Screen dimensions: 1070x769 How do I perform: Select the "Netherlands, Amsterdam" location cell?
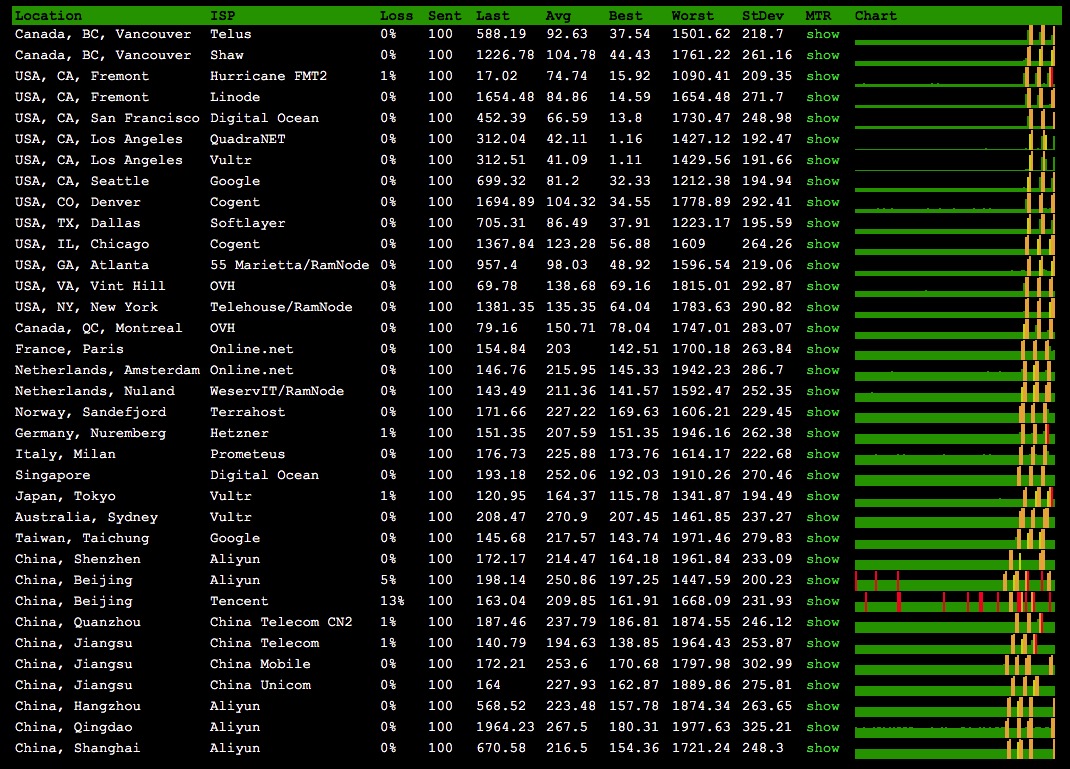pos(107,371)
